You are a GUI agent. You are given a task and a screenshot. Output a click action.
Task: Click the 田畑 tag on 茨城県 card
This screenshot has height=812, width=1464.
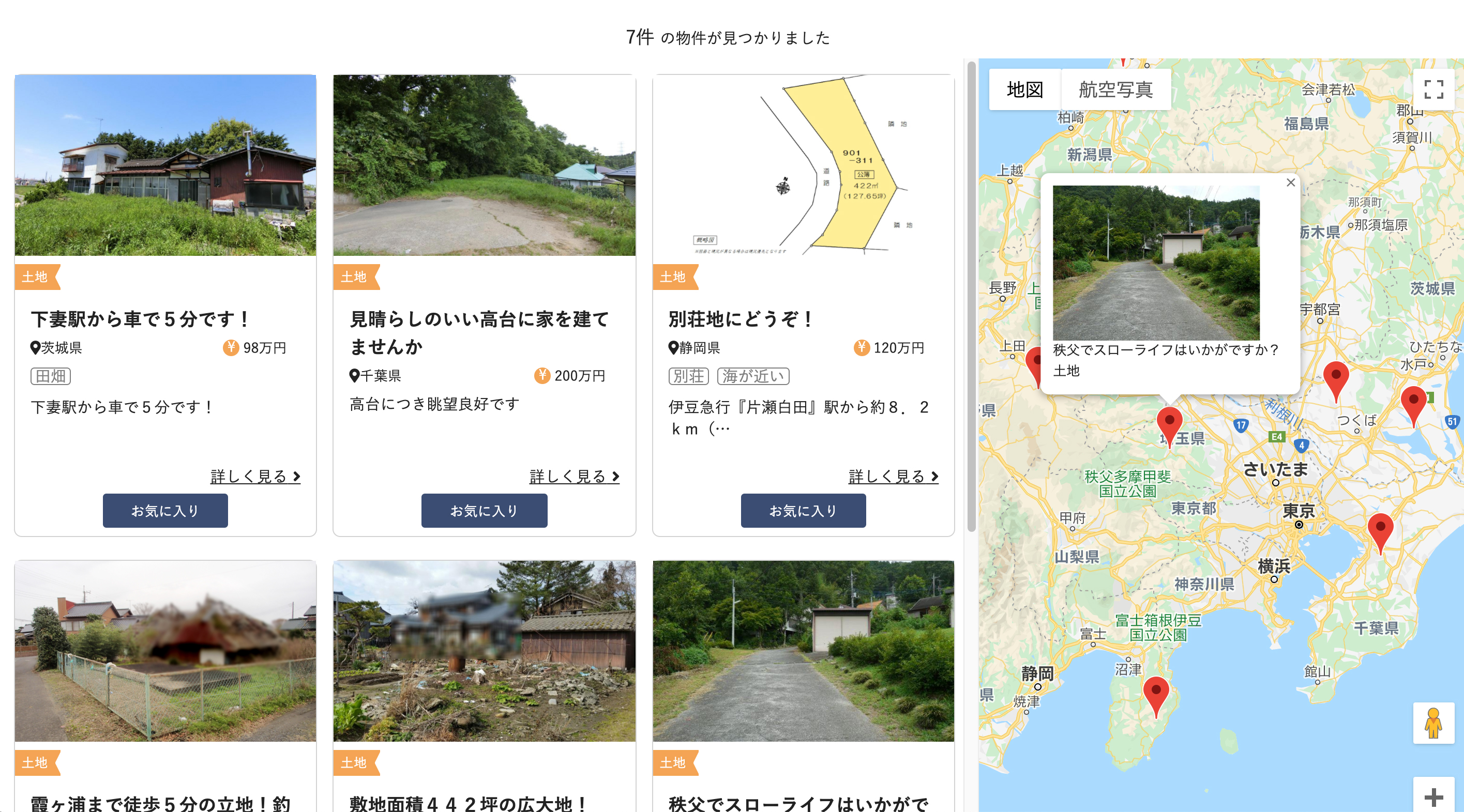[51, 376]
